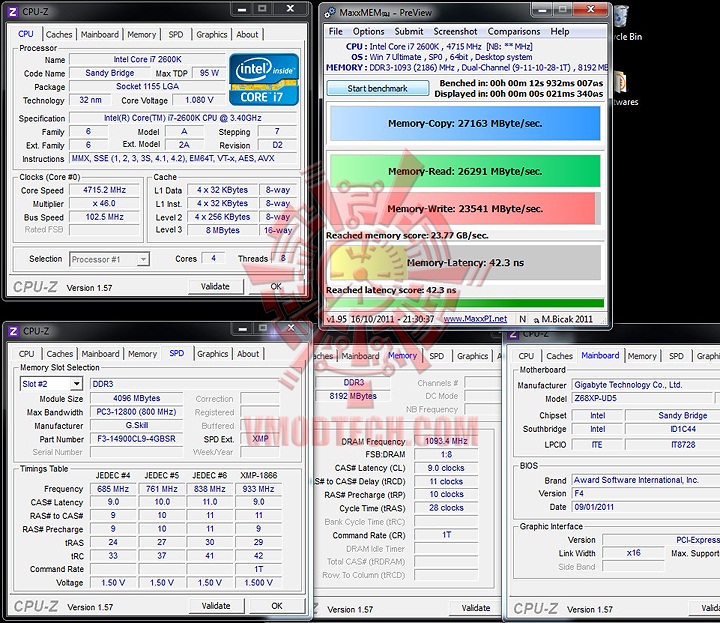Switch to CPU tab in SPD window

pos(26,354)
